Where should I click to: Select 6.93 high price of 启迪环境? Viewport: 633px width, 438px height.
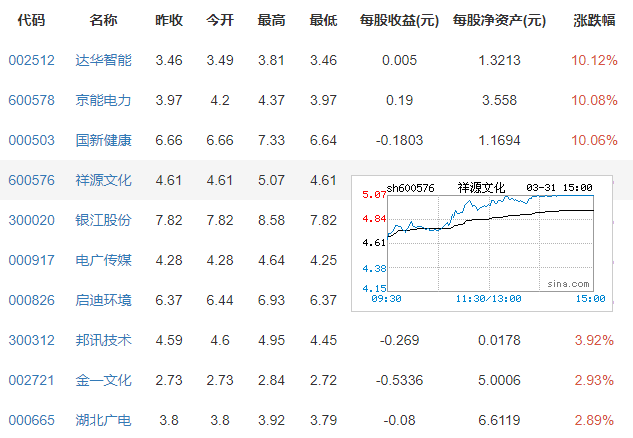point(272,300)
